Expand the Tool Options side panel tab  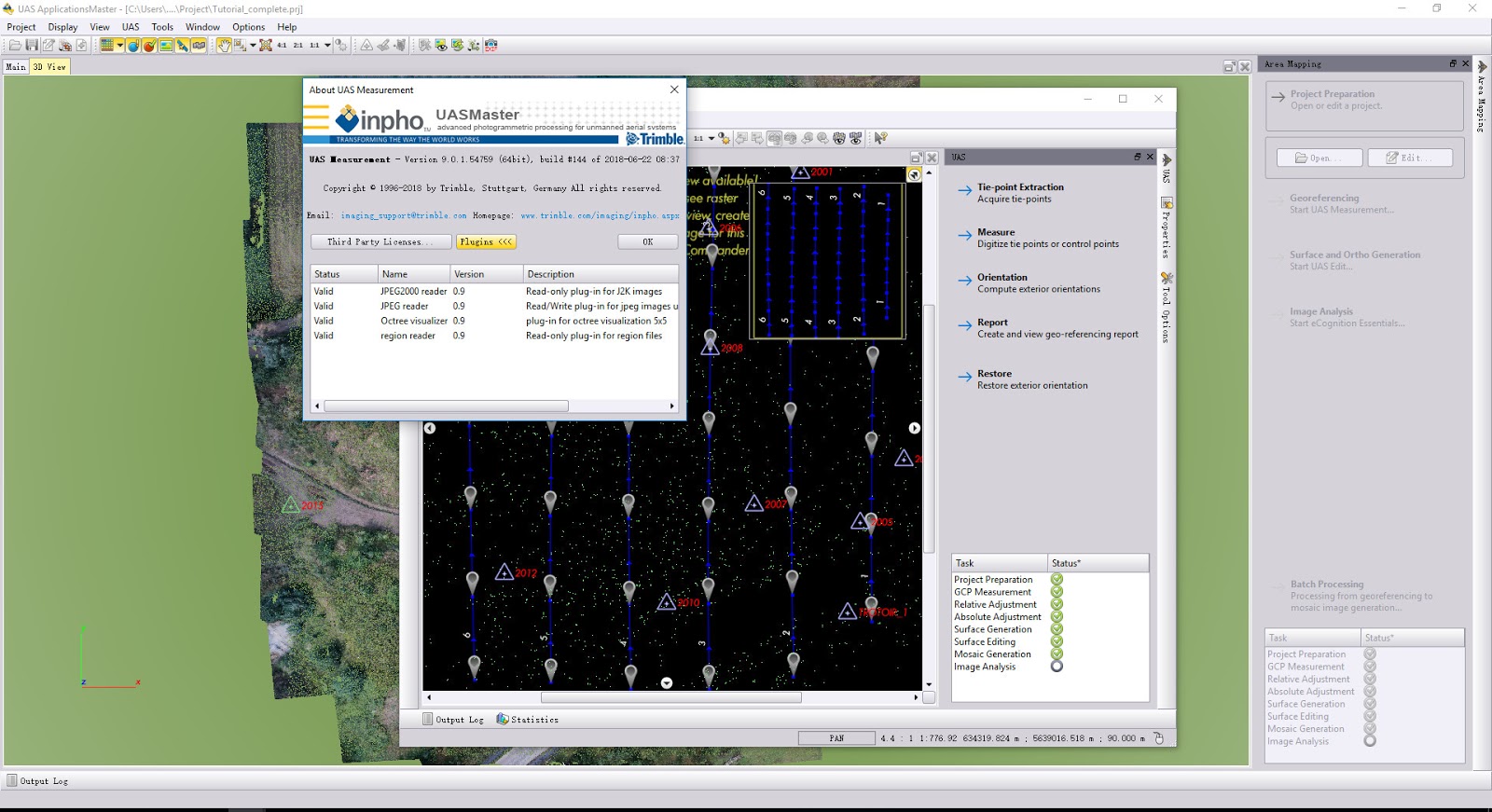point(1167,308)
